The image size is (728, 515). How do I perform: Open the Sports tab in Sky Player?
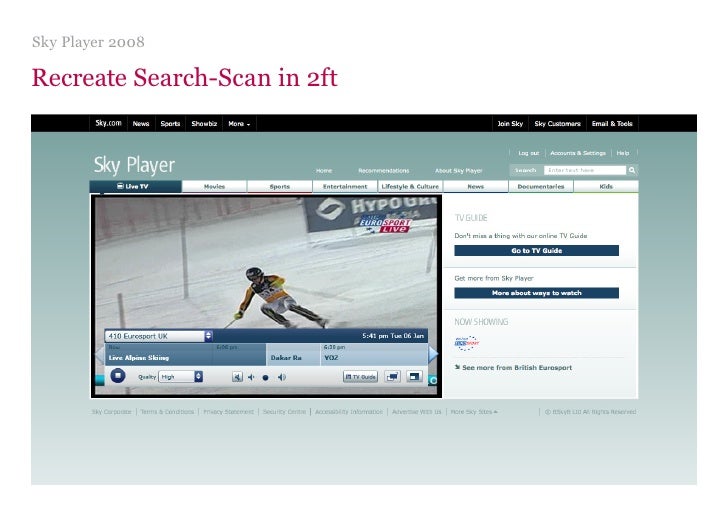click(x=280, y=187)
